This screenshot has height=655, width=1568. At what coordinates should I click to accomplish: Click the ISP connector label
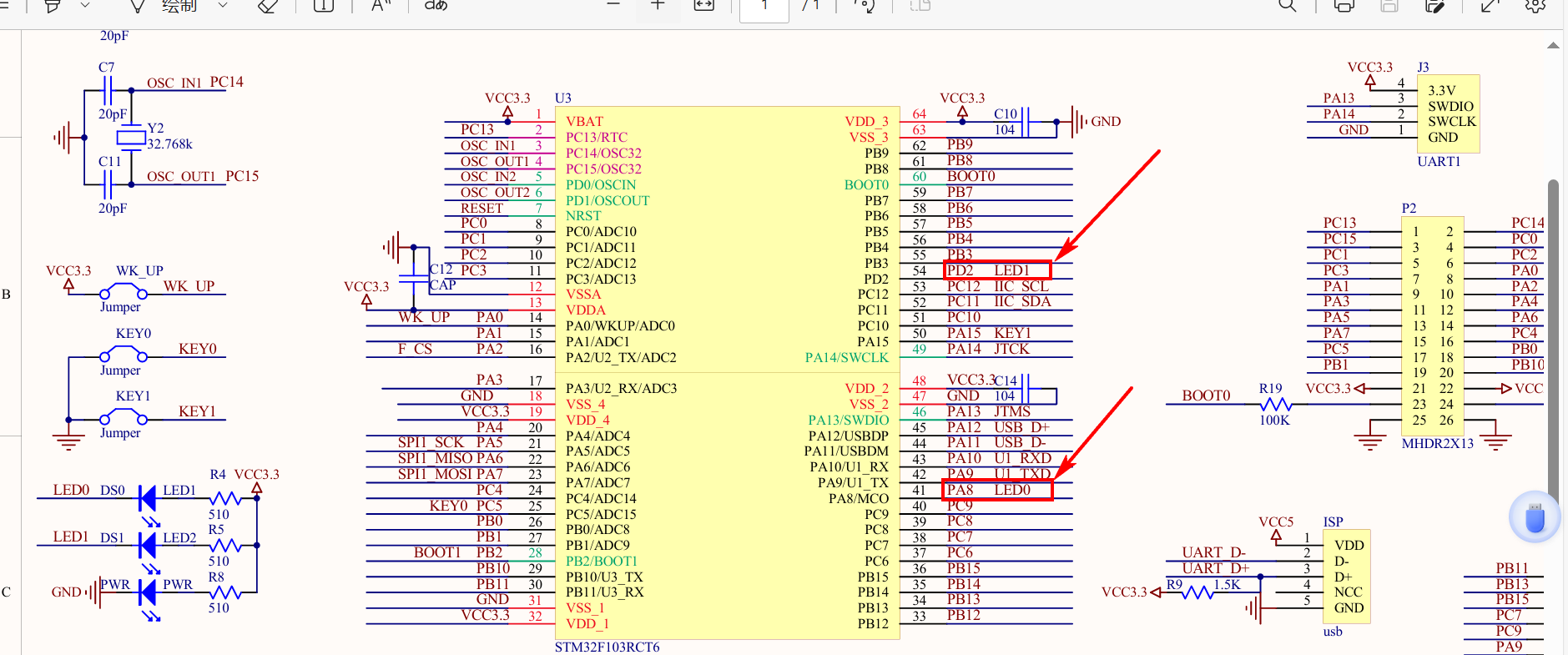click(1333, 521)
